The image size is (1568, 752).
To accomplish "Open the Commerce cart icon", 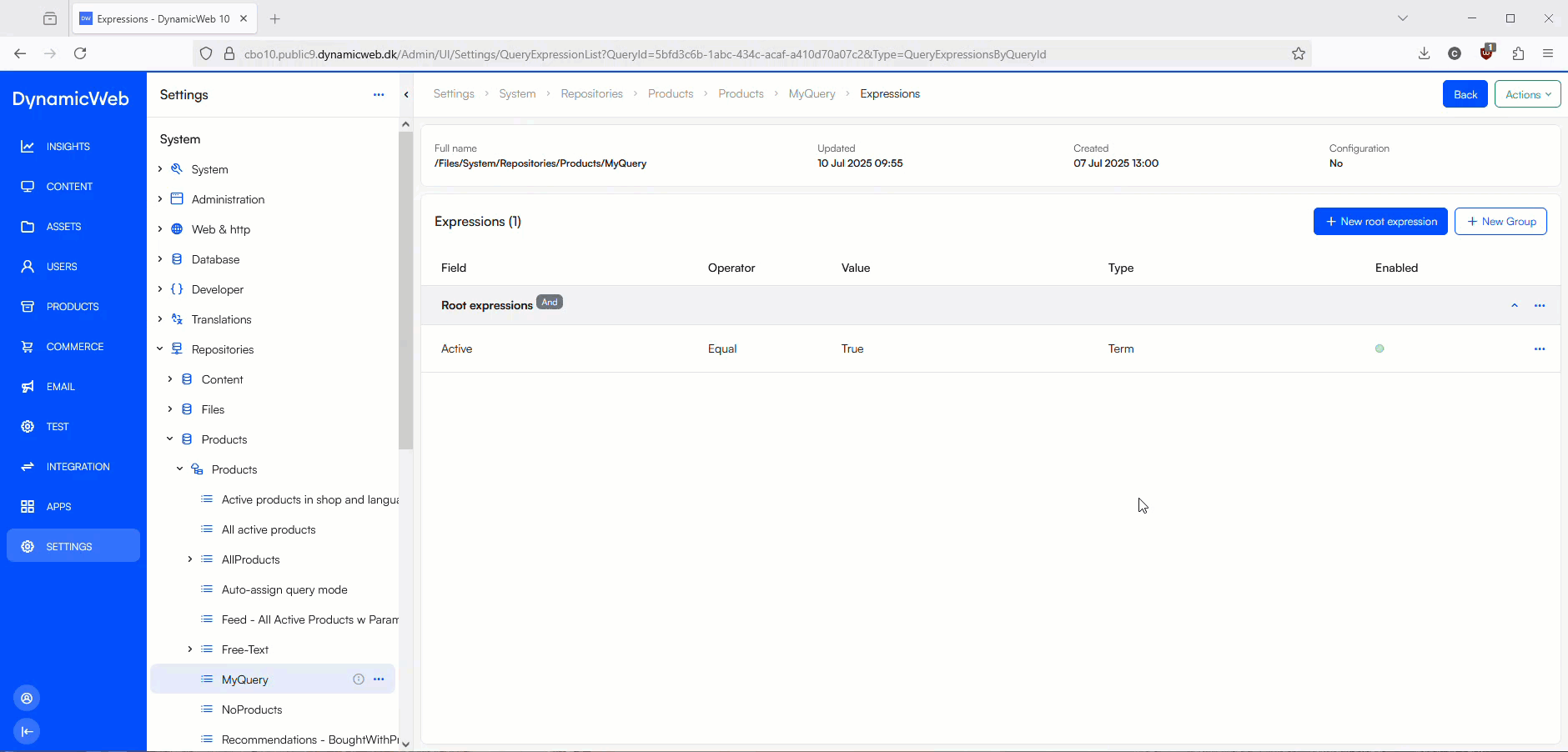I will (28, 347).
